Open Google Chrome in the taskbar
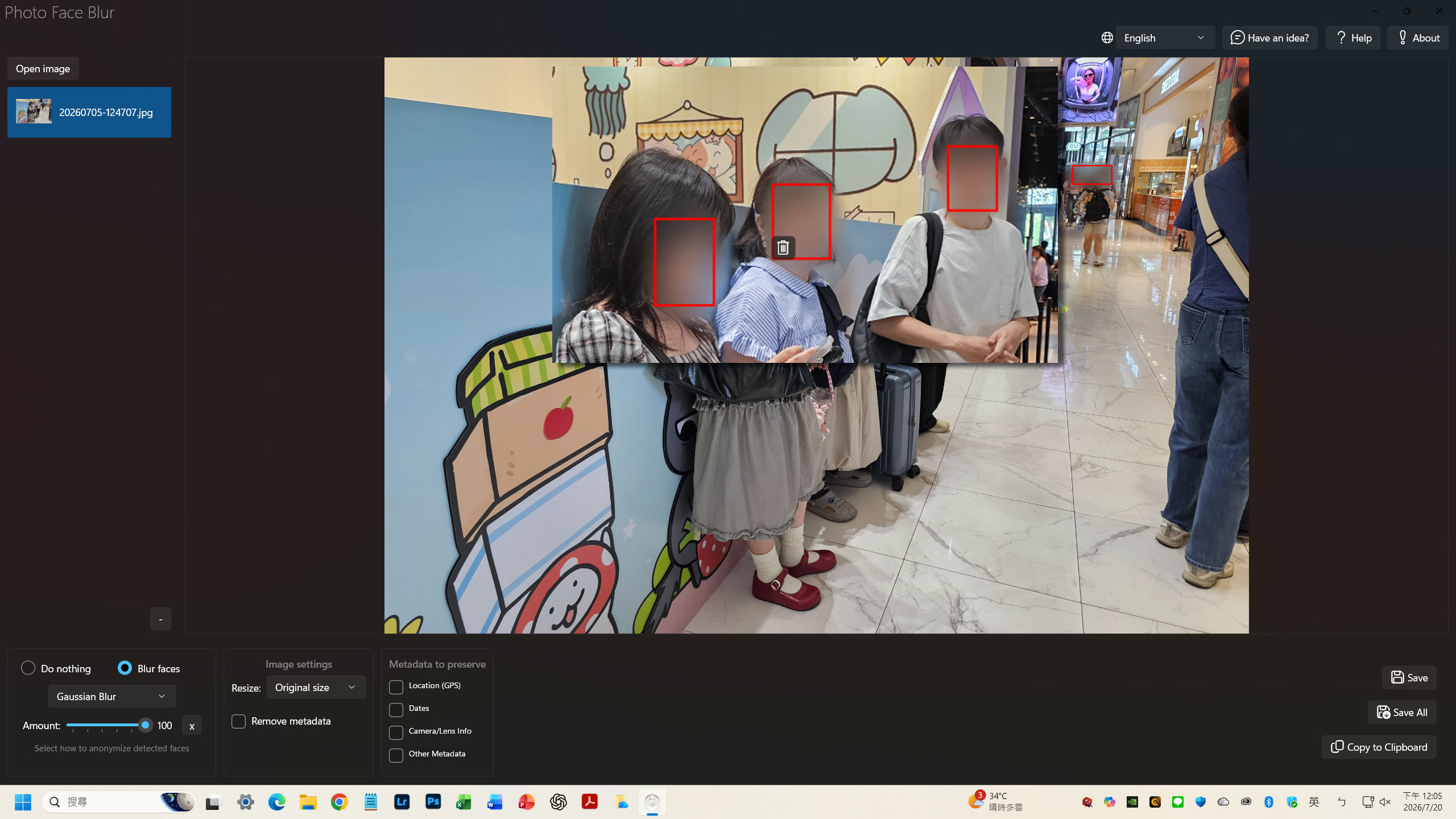This screenshot has width=1456, height=819. [339, 802]
